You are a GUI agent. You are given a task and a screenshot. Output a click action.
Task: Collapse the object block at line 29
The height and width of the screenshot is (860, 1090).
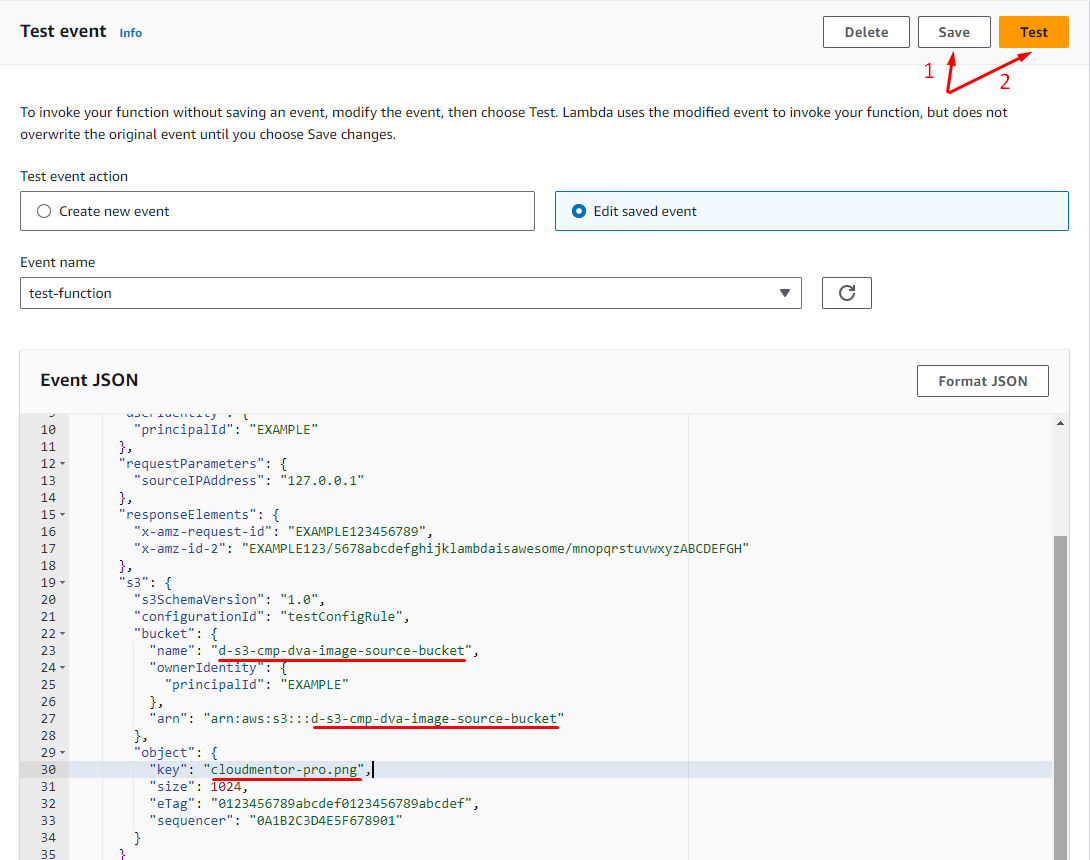tap(63, 753)
